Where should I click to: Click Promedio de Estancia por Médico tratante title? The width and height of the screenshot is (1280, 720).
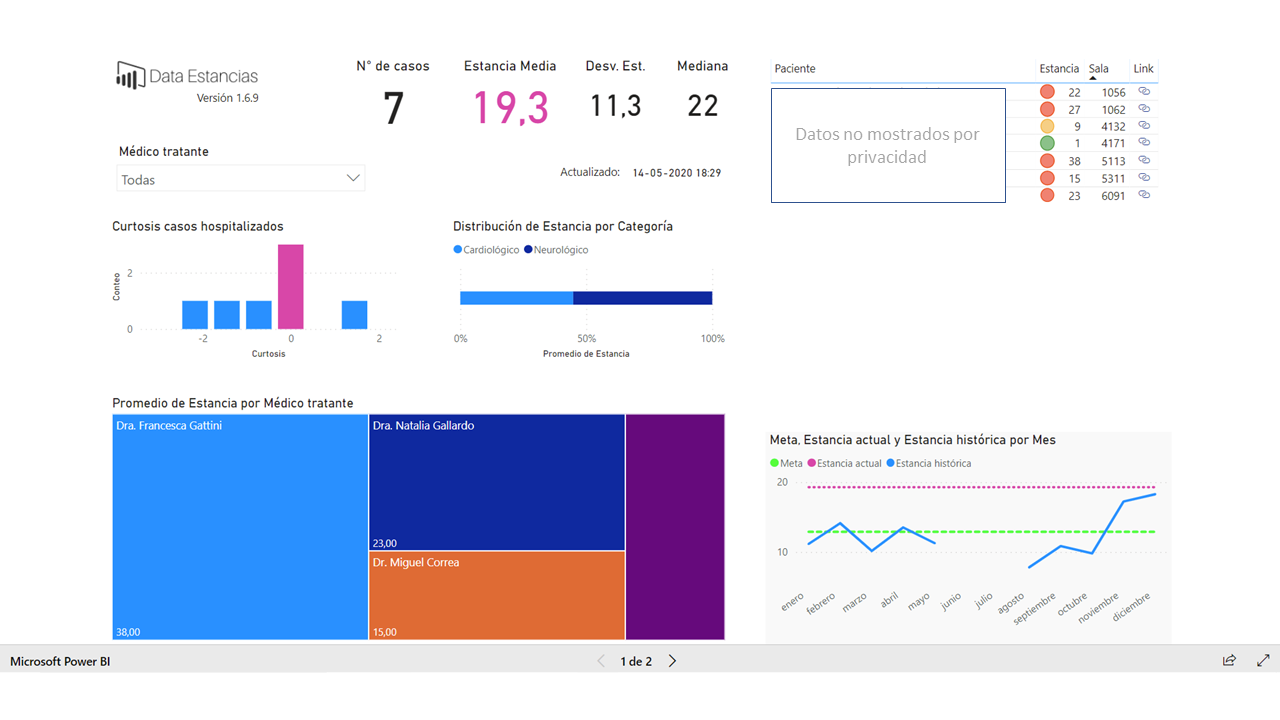tap(233, 403)
